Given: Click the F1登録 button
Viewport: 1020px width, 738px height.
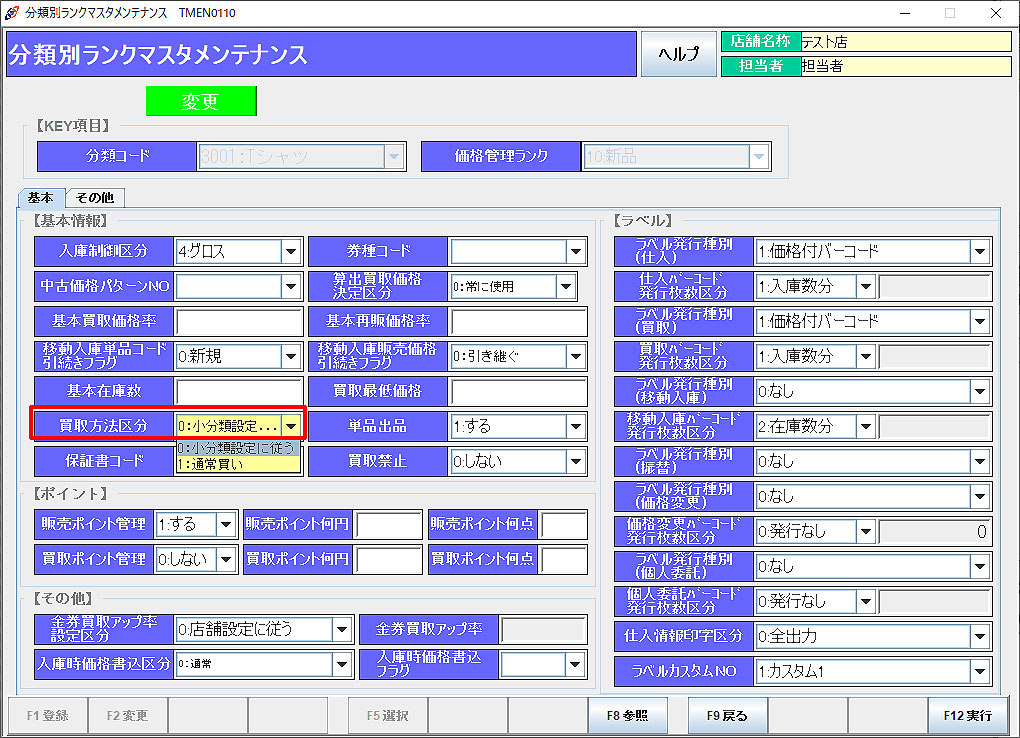Looking at the screenshot, I should tap(47, 716).
